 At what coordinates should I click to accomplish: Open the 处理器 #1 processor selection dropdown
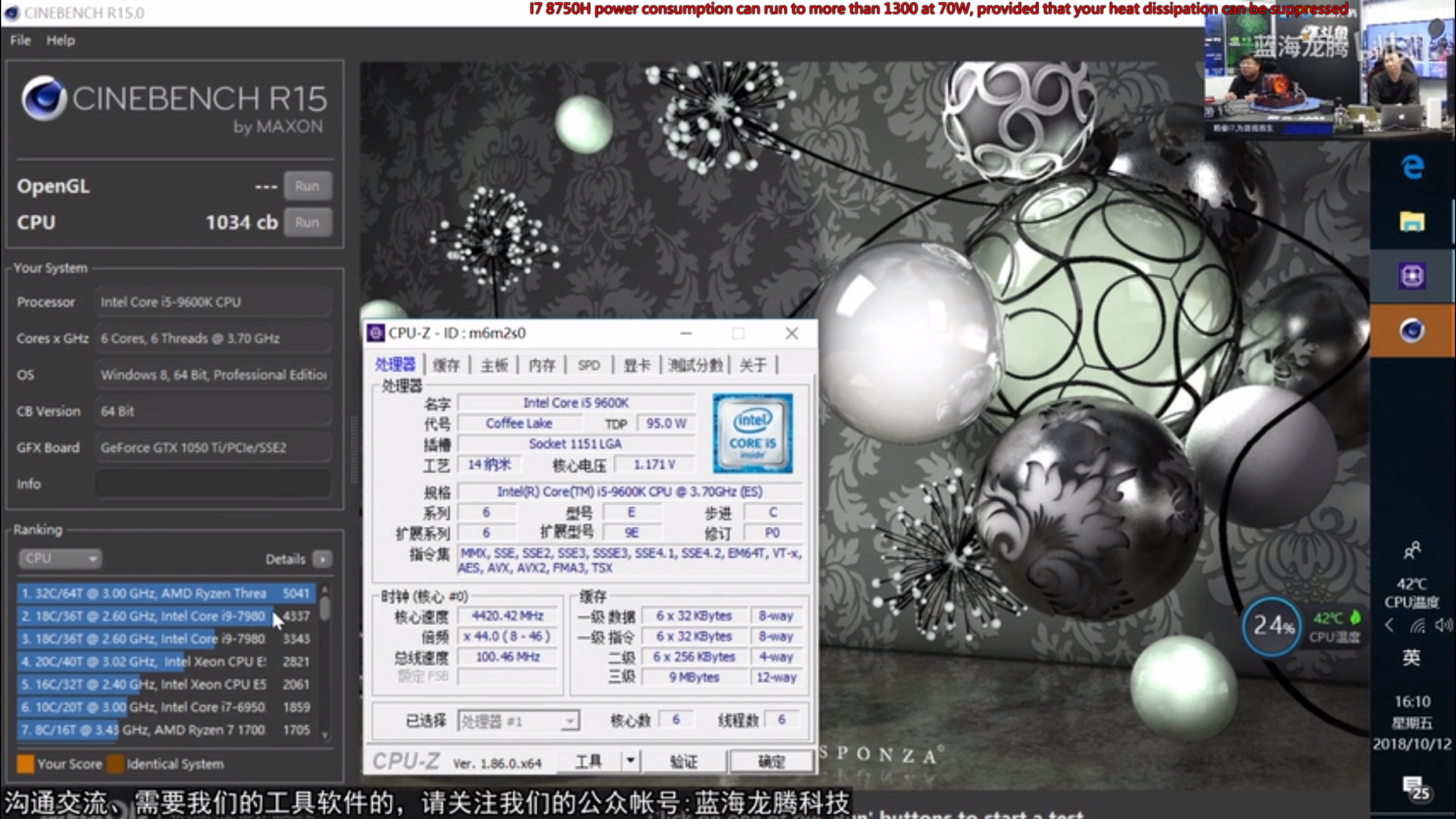(x=569, y=721)
